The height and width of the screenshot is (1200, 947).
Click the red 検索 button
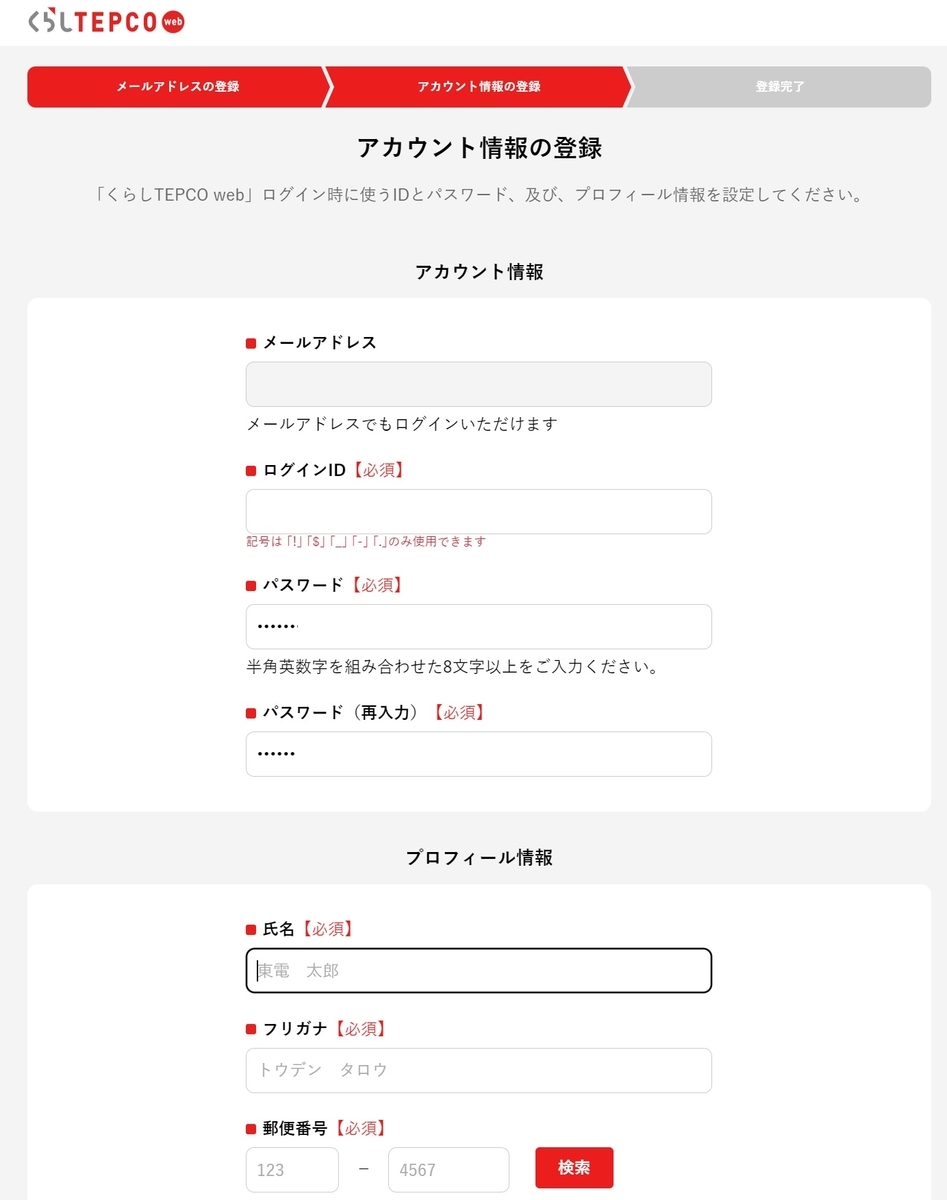[x=574, y=1167]
